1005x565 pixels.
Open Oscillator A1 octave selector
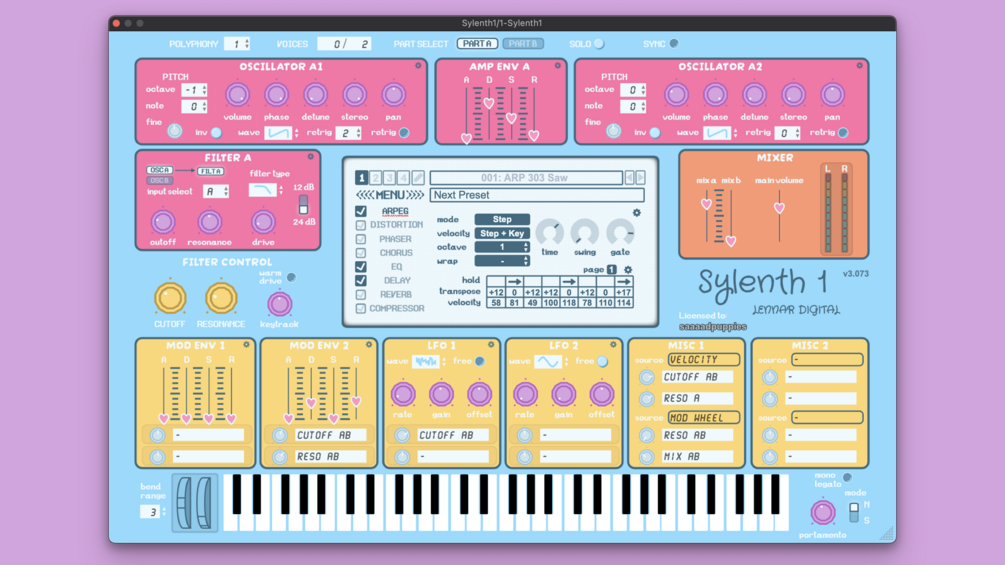click(x=194, y=90)
